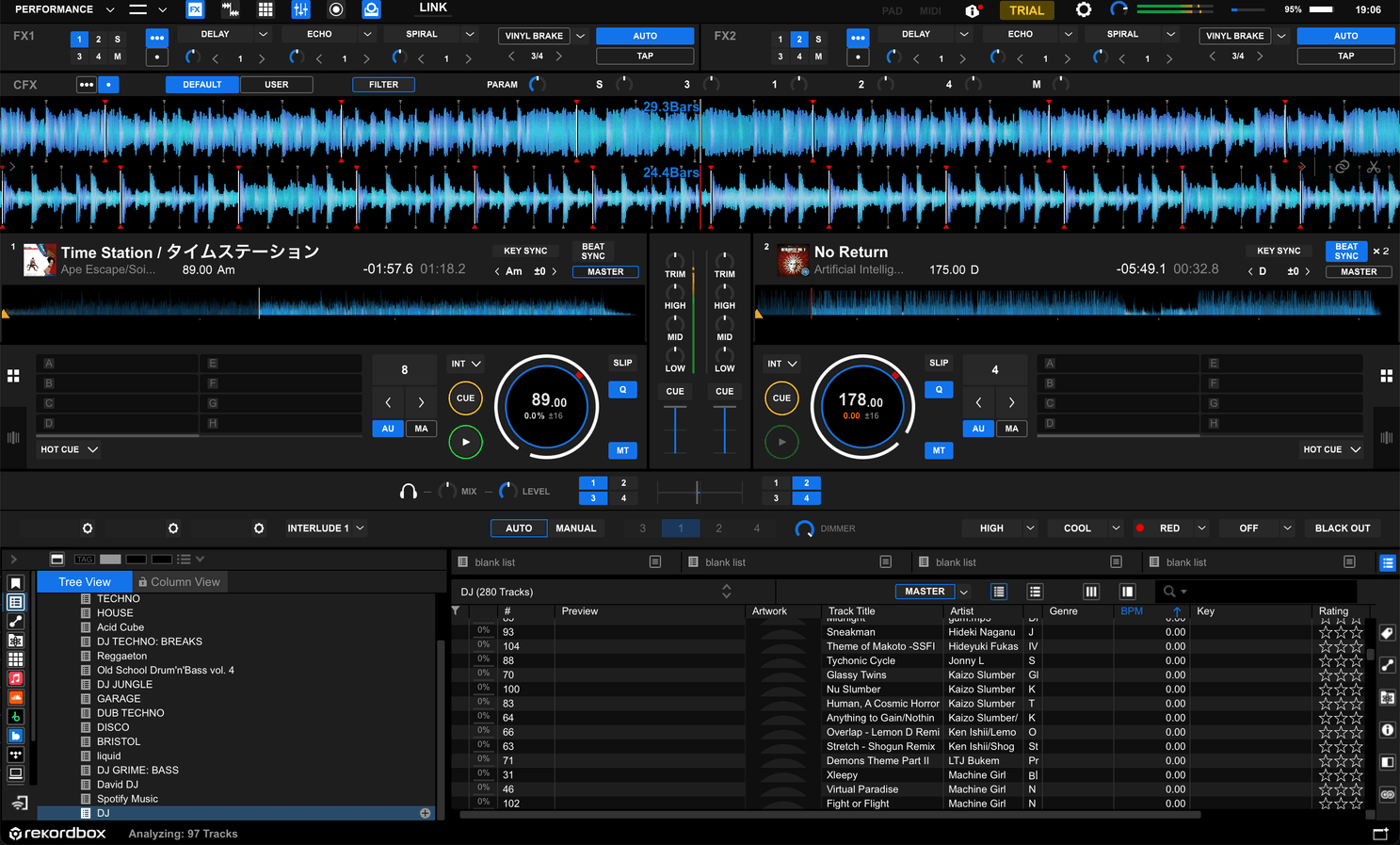1400x845 pixels.
Task: Open the mixer panel via the faders icon
Action: tap(301, 8)
